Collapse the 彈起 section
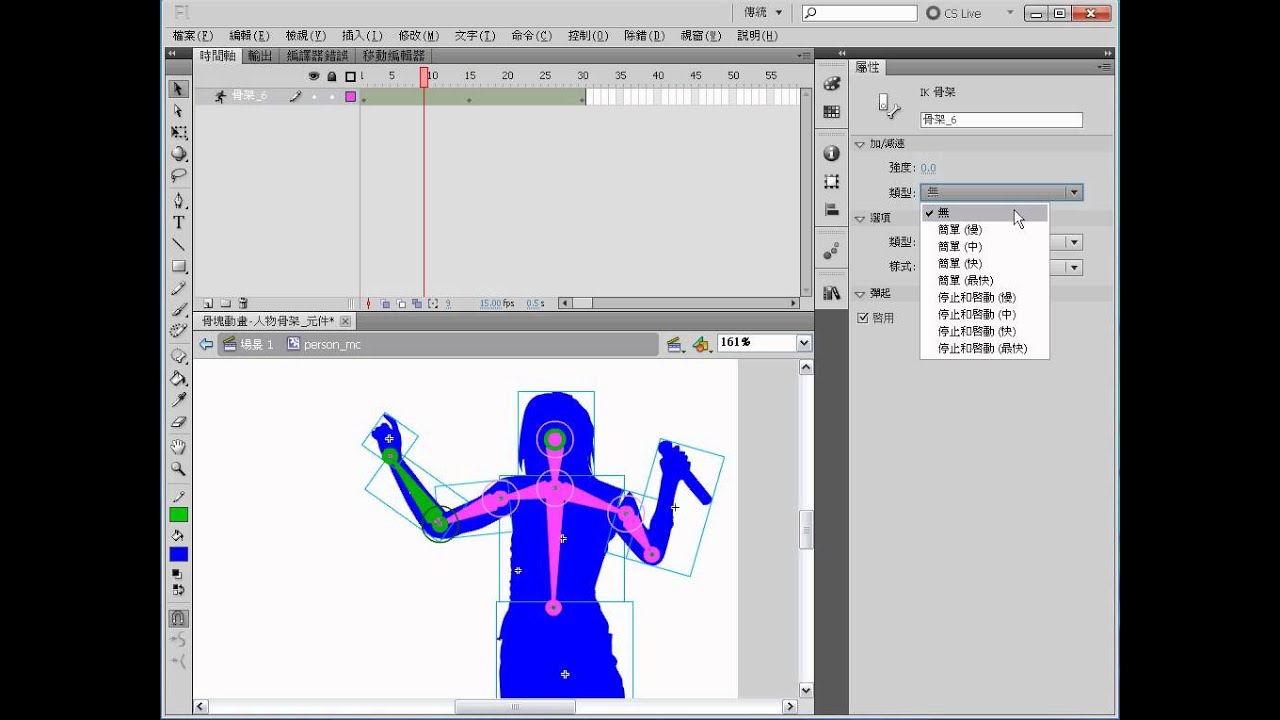This screenshot has width=1280, height=720. [860, 294]
